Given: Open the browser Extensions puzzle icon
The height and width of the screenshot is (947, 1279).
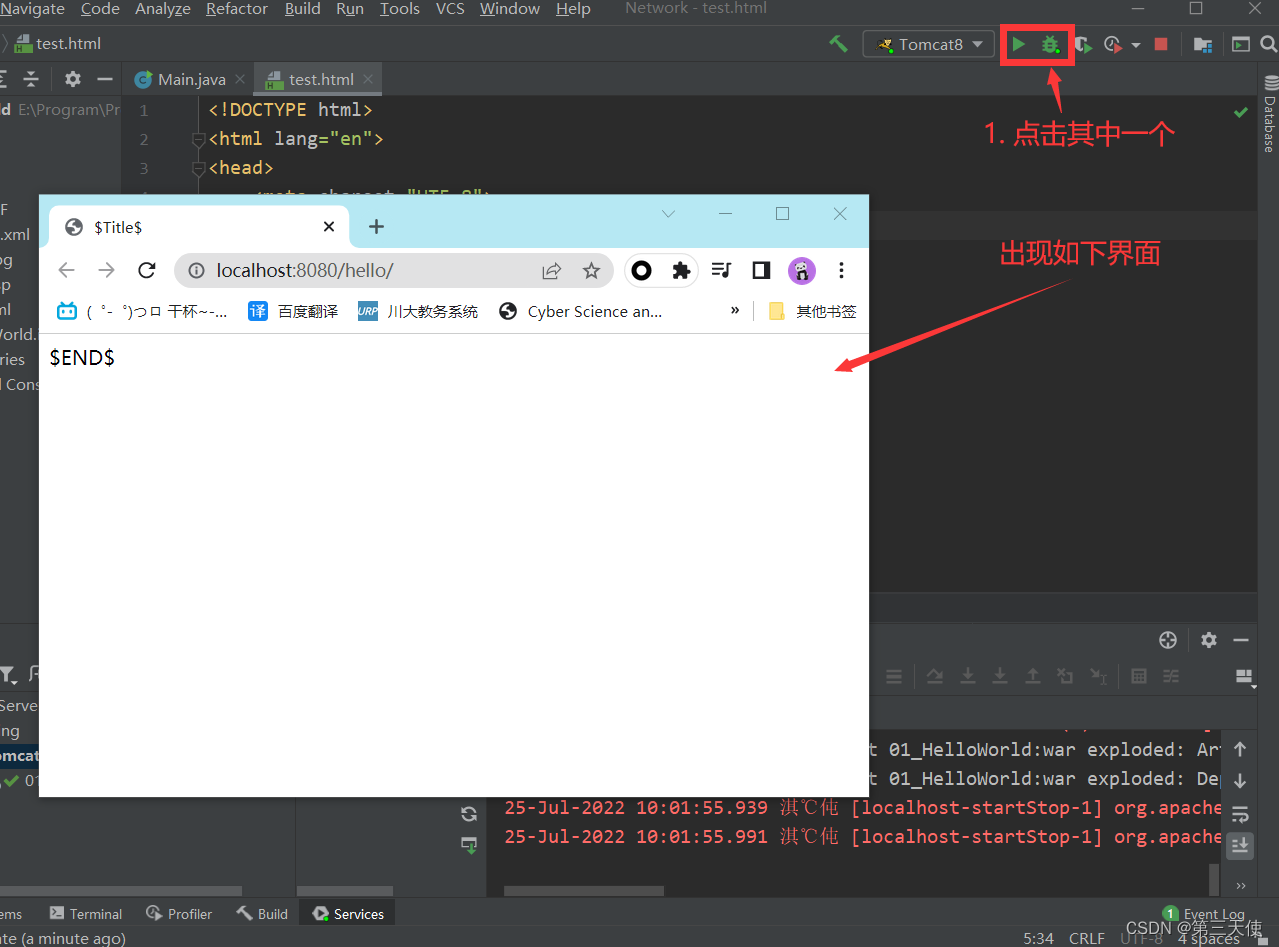Looking at the screenshot, I should pyautogui.click(x=681, y=270).
